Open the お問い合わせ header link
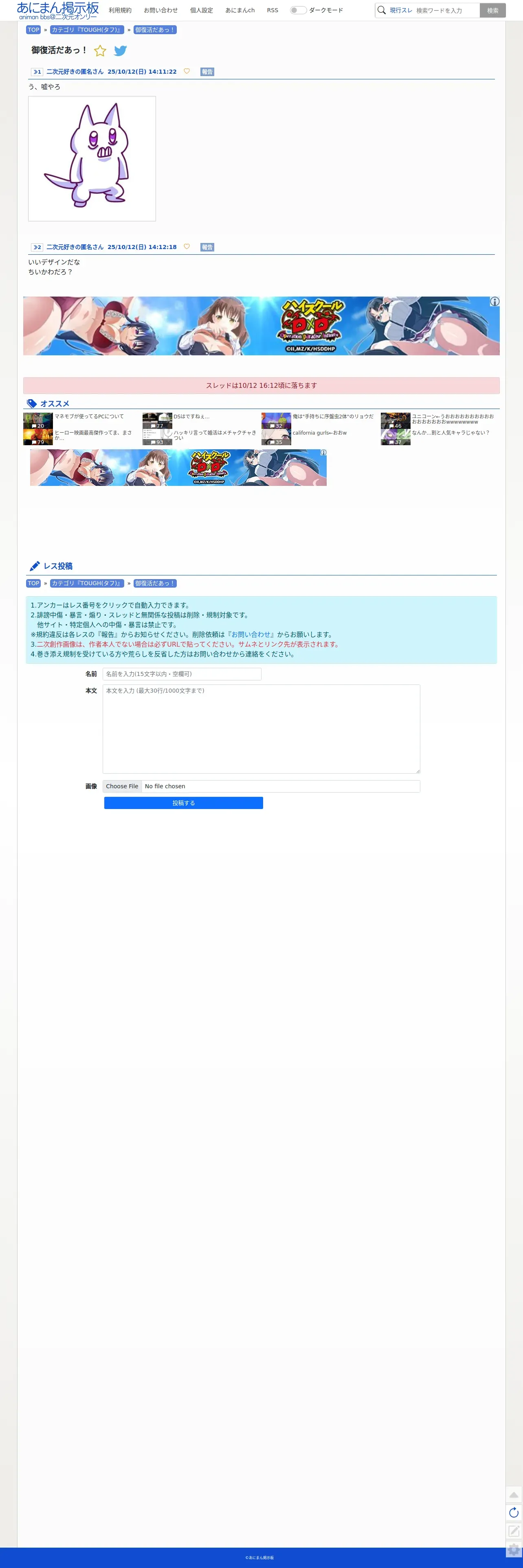 [161, 10]
